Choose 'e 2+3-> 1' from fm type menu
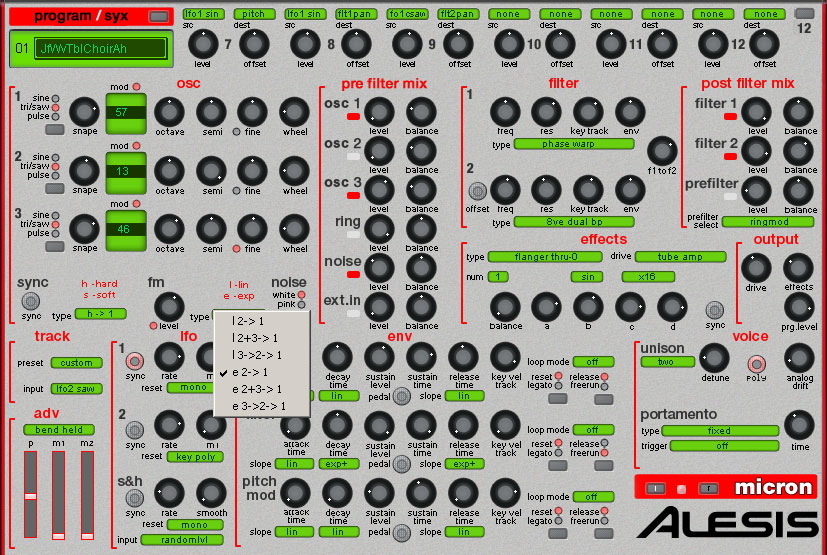The height and width of the screenshot is (555, 827). pyautogui.click(x=262, y=389)
